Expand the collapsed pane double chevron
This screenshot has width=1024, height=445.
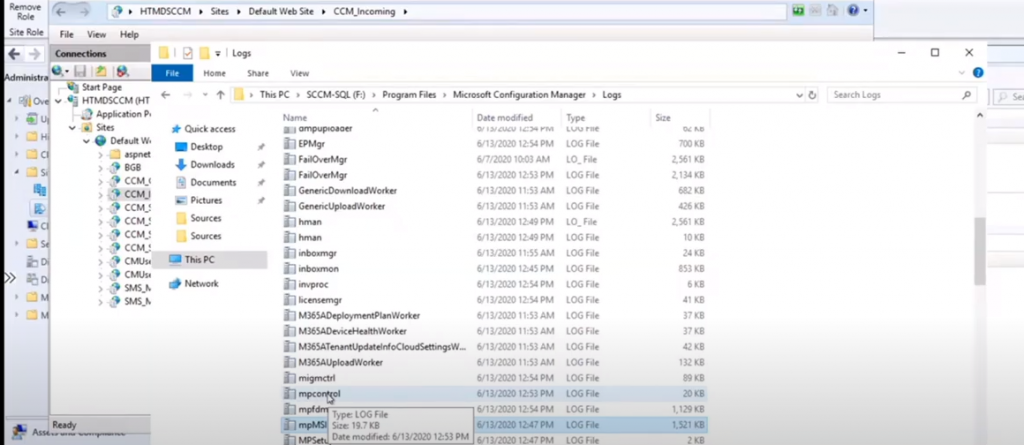pyautogui.click(x=10, y=278)
